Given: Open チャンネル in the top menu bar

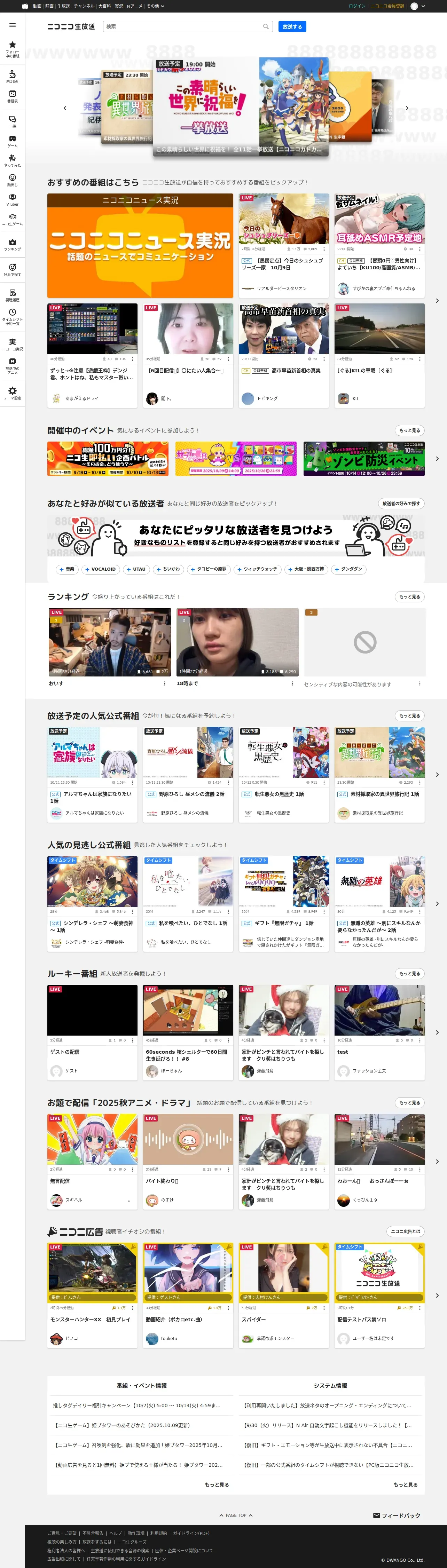Looking at the screenshot, I should [84, 6].
